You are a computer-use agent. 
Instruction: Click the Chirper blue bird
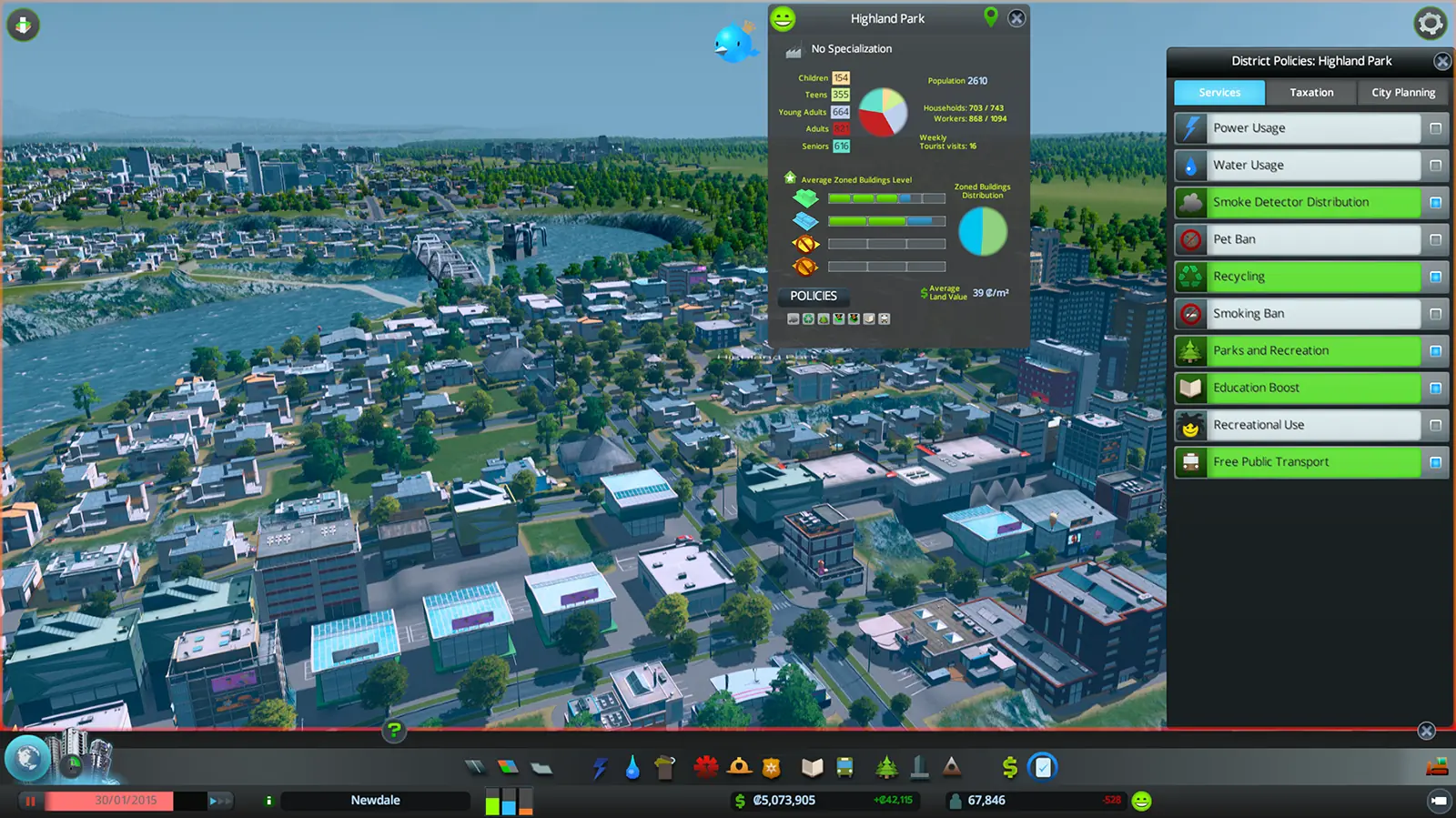click(x=736, y=43)
